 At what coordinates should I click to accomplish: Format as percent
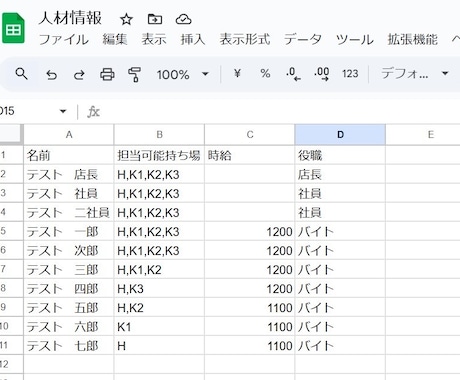pyautogui.click(x=265, y=74)
